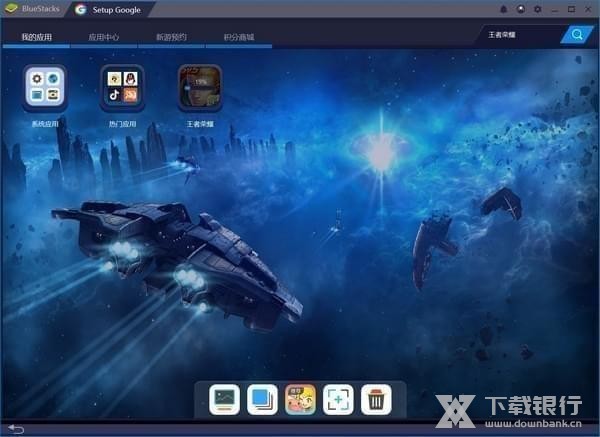600x437 pixels.
Task: Open the settings gear in the title bar
Action: 537,9
